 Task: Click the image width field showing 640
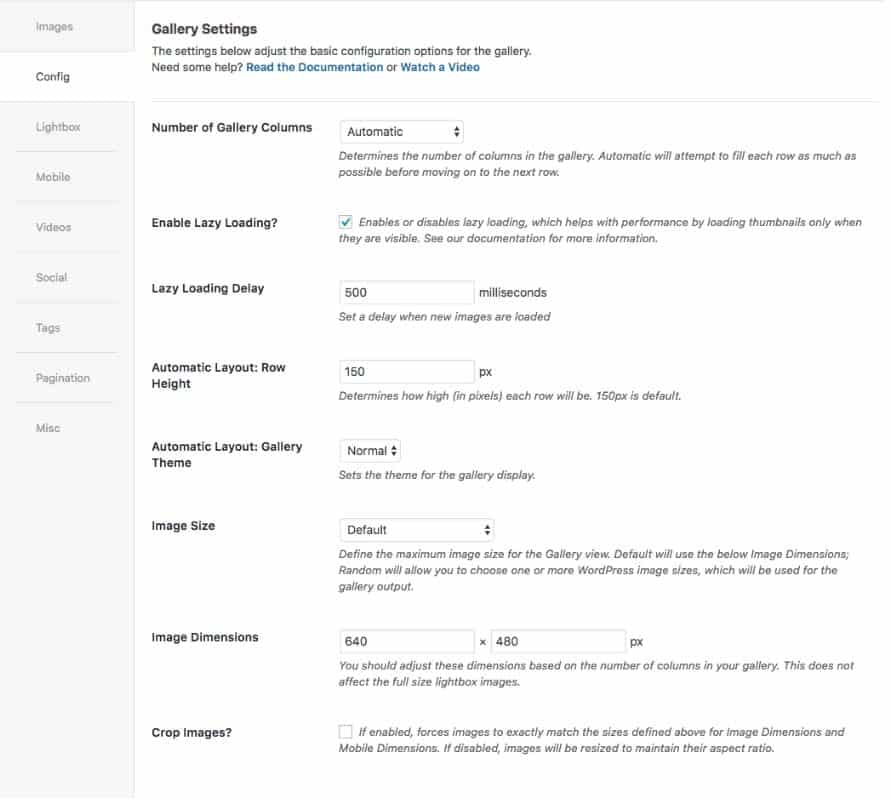tap(406, 642)
